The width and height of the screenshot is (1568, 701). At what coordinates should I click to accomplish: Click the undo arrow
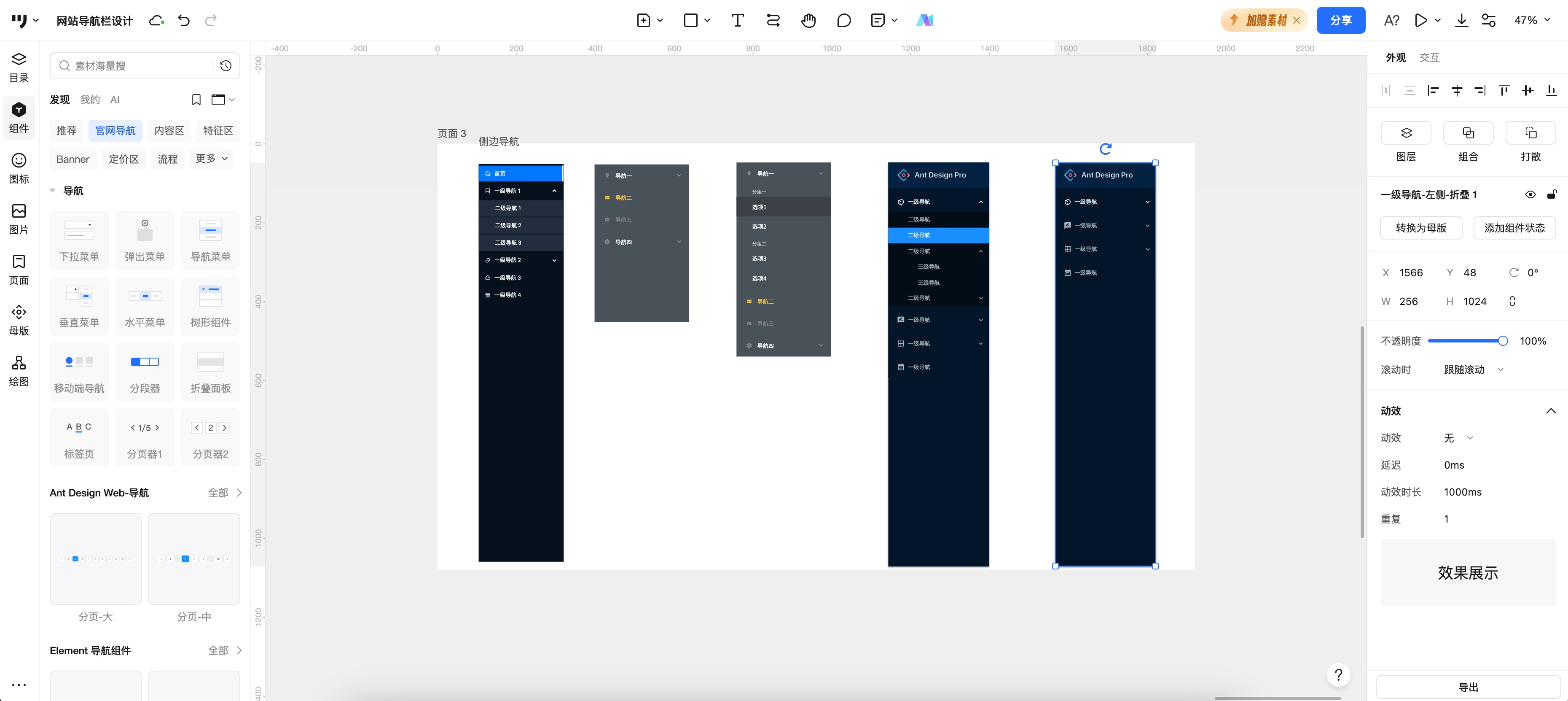pos(184,21)
